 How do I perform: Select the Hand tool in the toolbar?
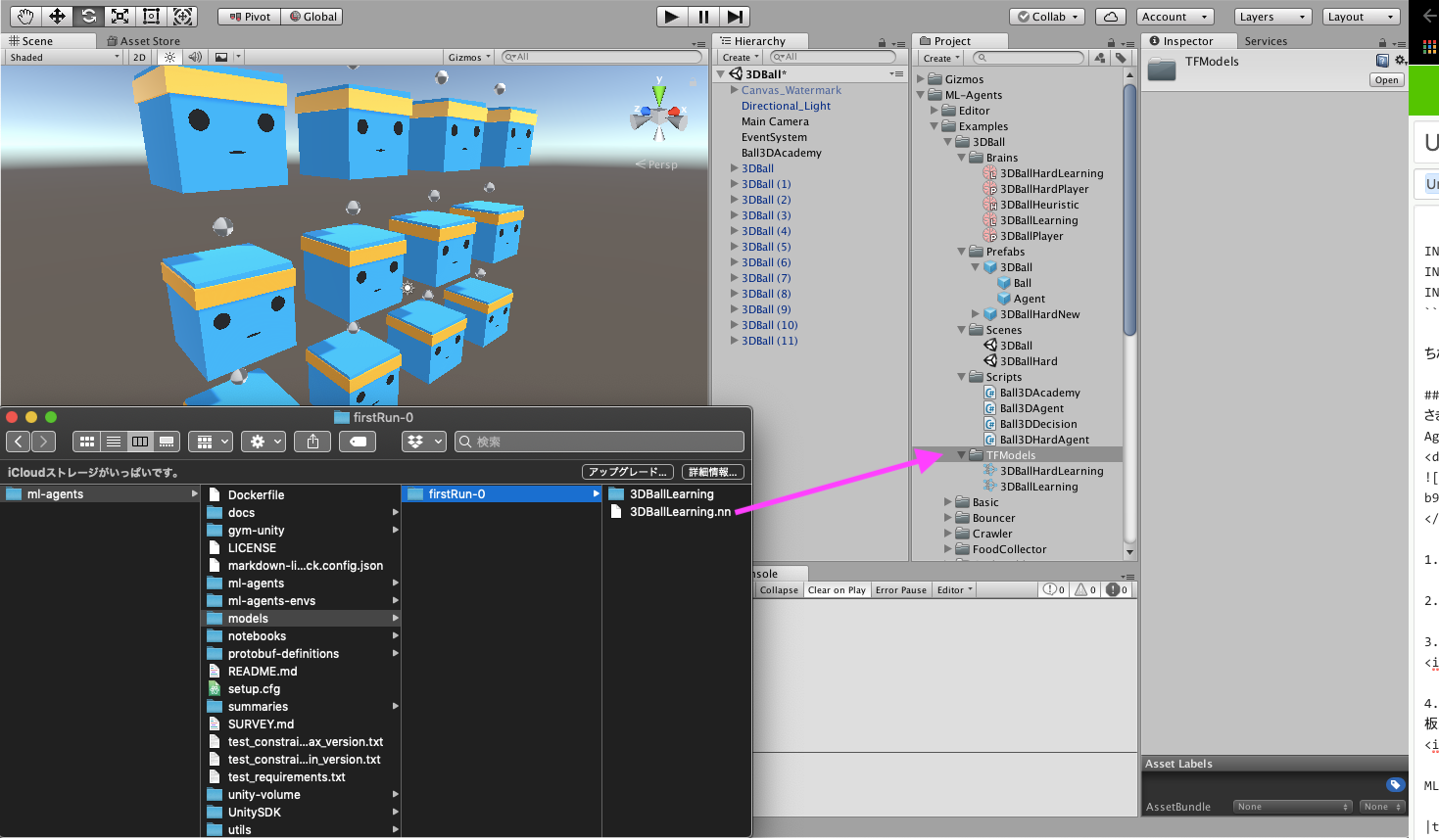click(x=24, y=16)
